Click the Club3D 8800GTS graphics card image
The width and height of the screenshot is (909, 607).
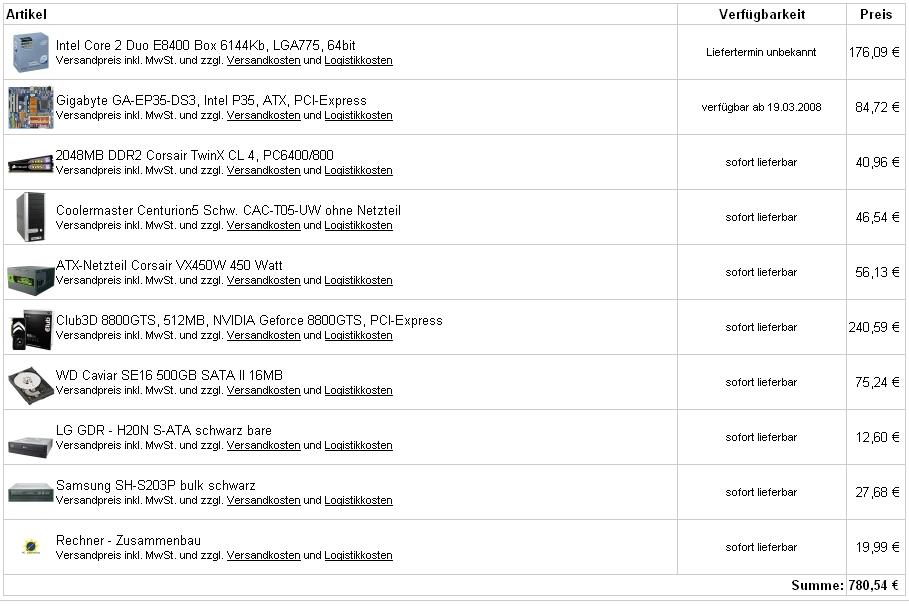[x=31, y=330]
